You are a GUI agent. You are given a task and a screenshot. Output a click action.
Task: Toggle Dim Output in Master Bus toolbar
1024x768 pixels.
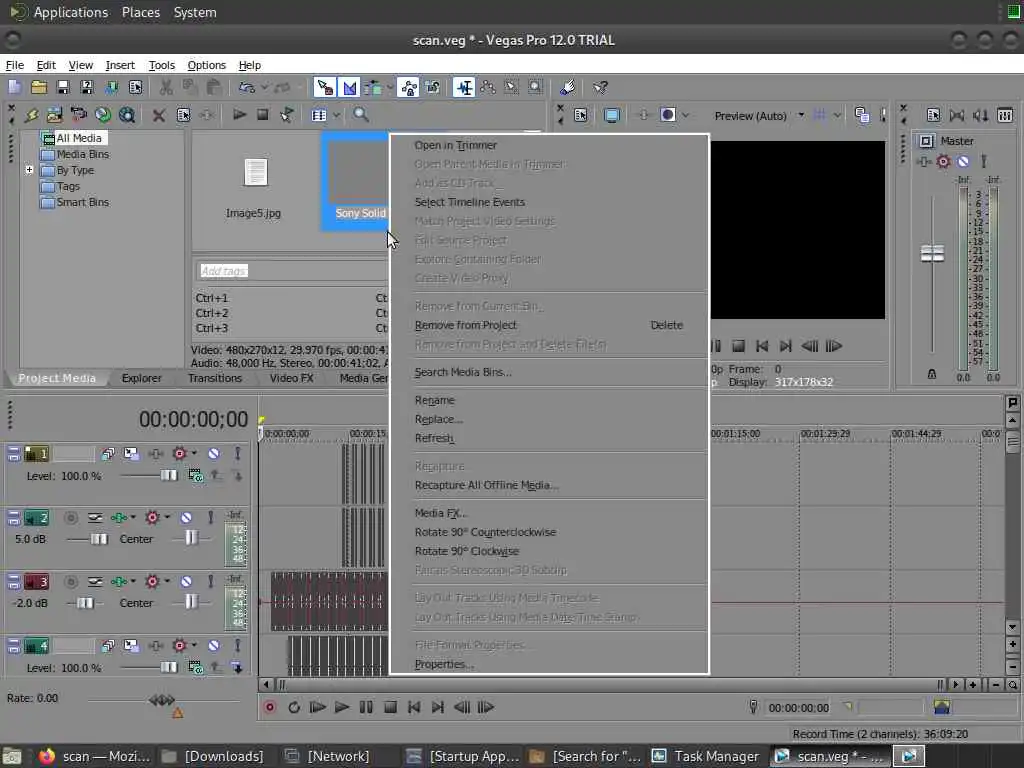pyautogui.click(x=981, y=116)
